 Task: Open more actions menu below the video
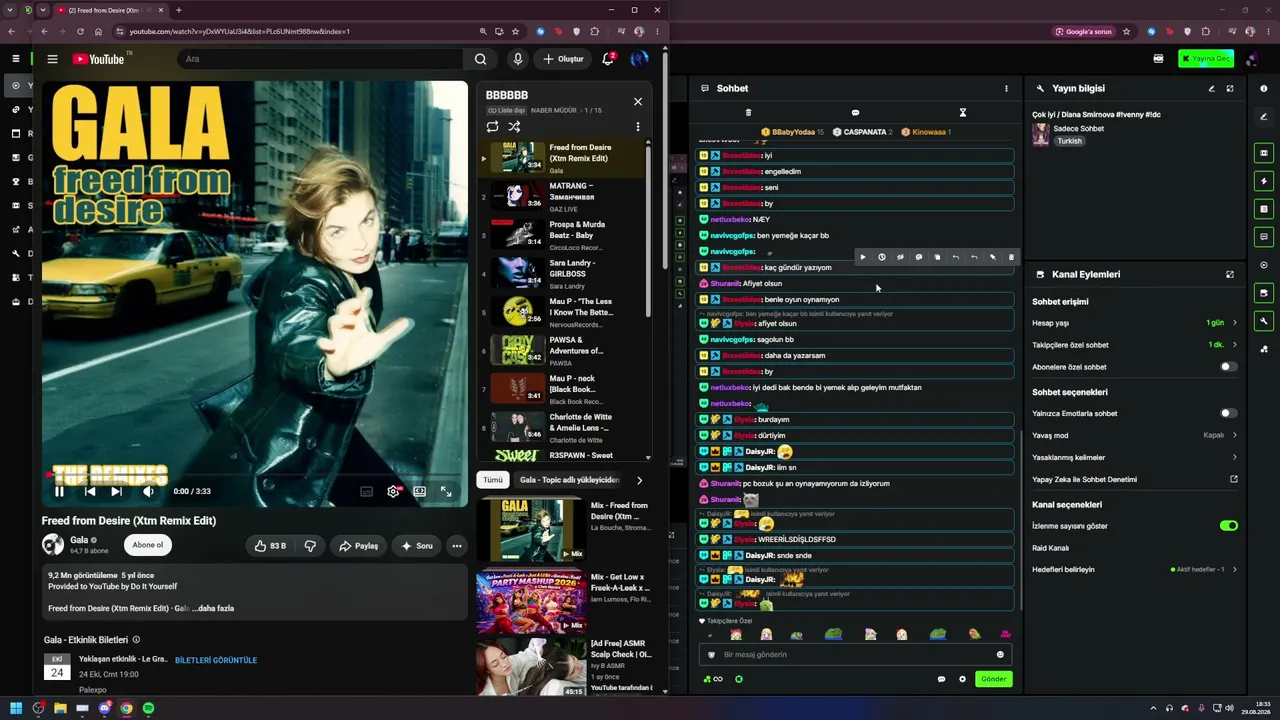click(x=457, y=546)
